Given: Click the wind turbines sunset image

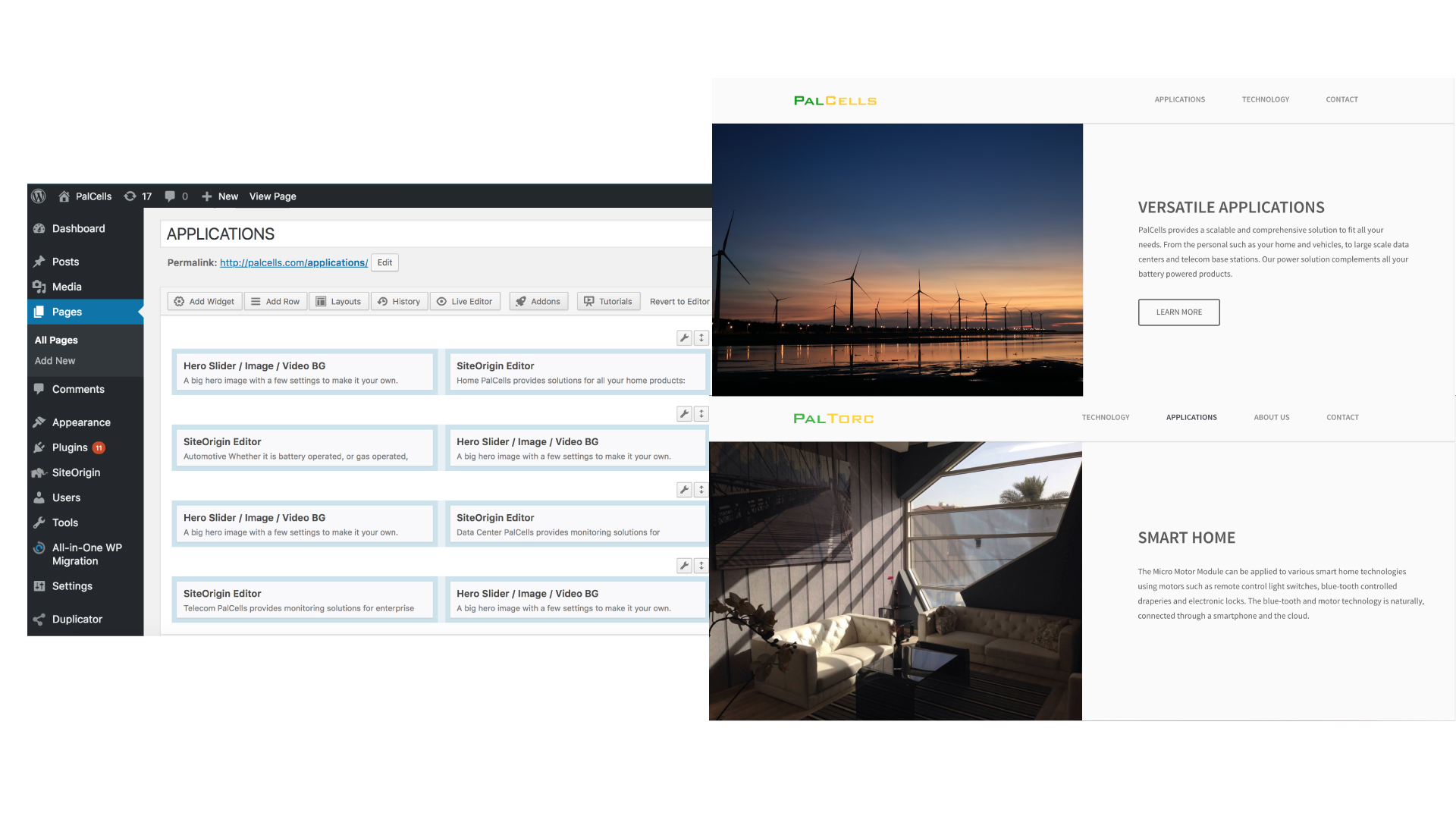Looking at the screenshot, I should [897, 259].
